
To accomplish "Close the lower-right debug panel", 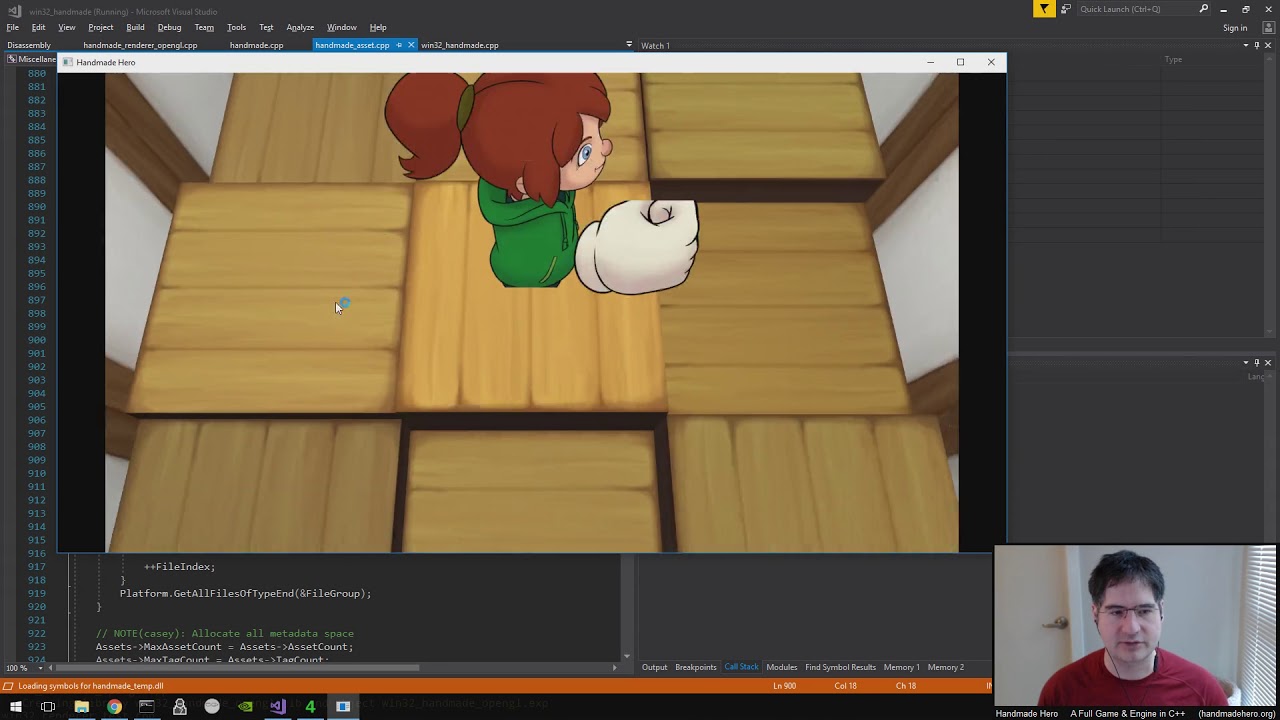I will click(1268, 362).
